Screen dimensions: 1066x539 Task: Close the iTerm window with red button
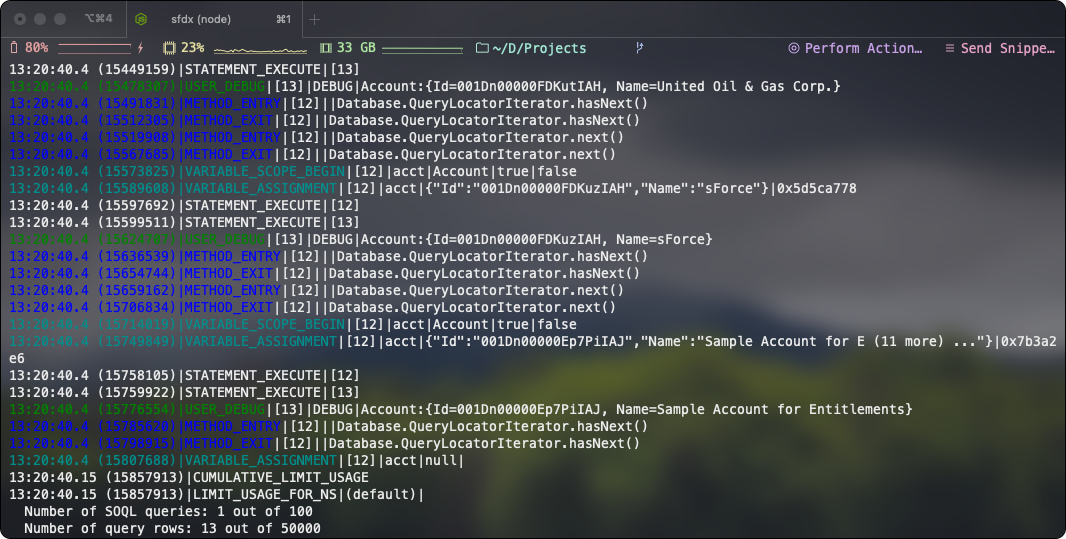click(x=20, y=20)
